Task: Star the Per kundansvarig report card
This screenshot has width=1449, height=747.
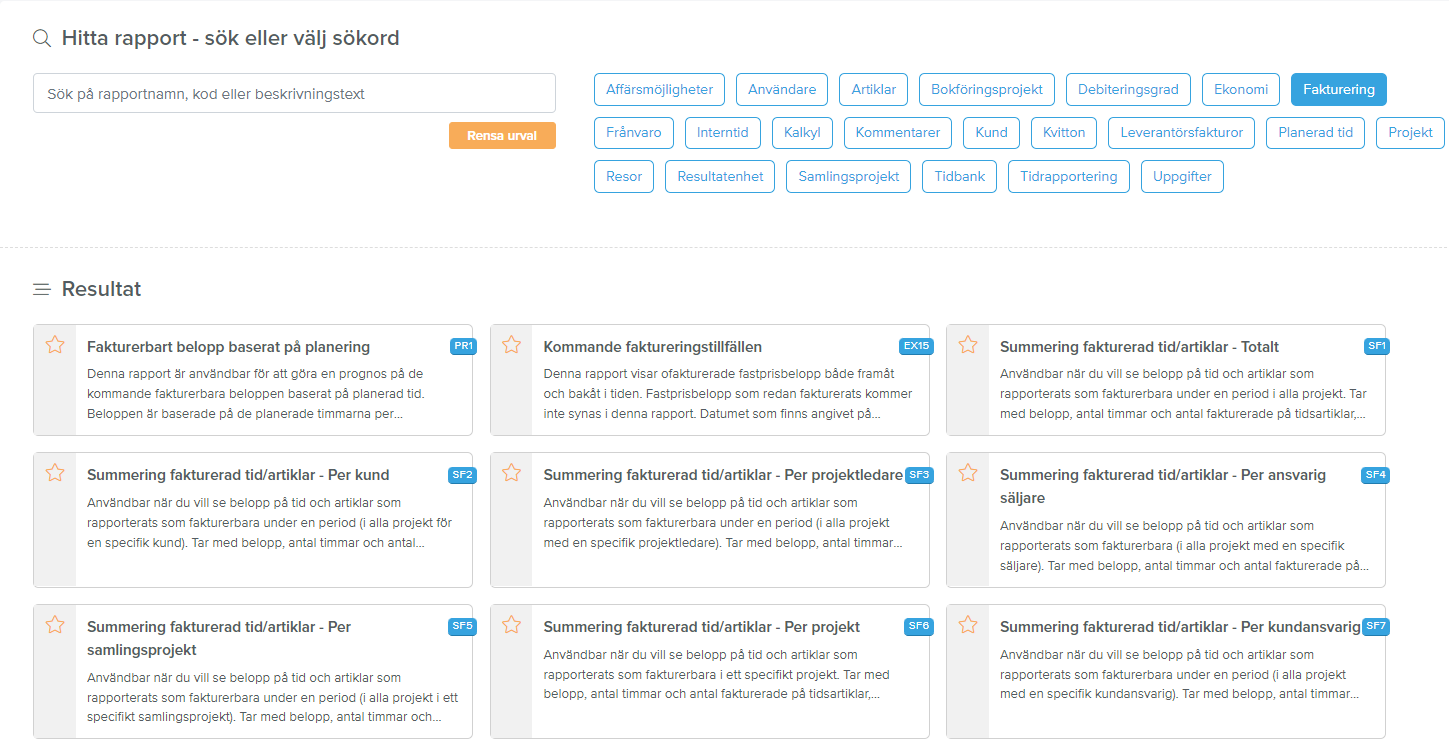Action: tap(968, 625)
